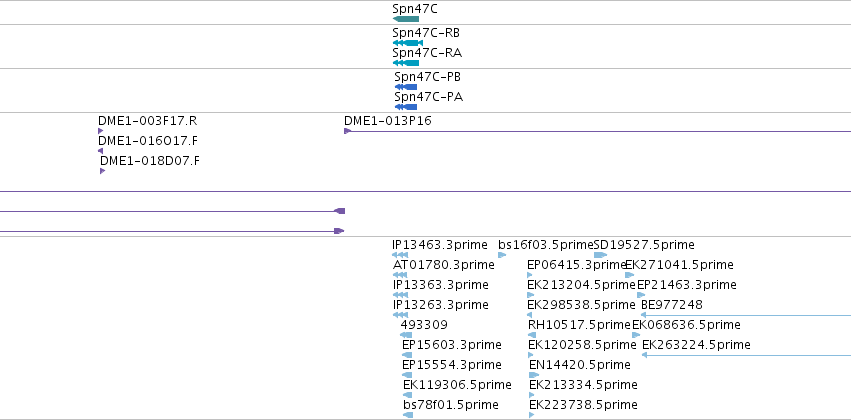851x420 pixels.
Task: Select the DME1-018D07.F label
Action: coord(150,161)
